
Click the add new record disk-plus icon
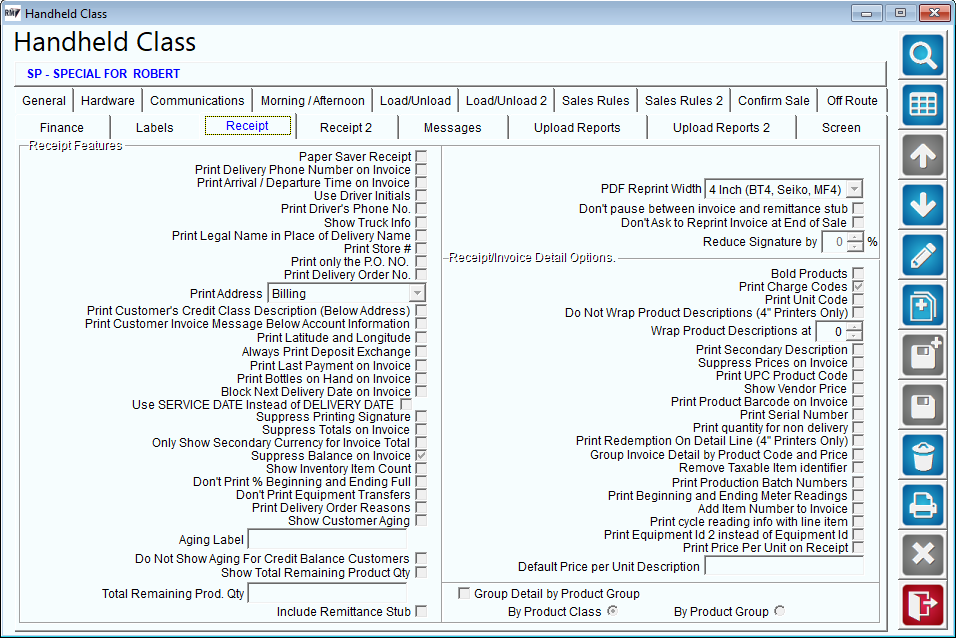pyautogui.click(x=922, y=355)
